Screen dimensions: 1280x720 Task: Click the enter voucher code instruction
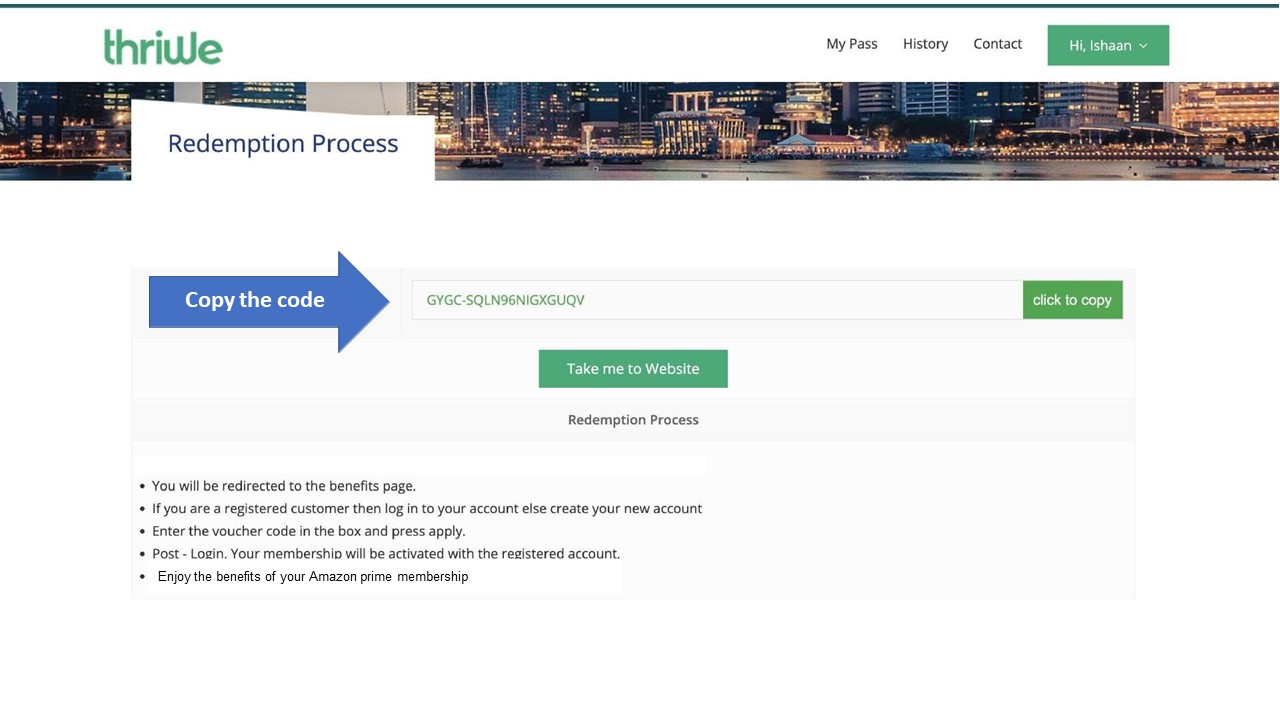308,531
